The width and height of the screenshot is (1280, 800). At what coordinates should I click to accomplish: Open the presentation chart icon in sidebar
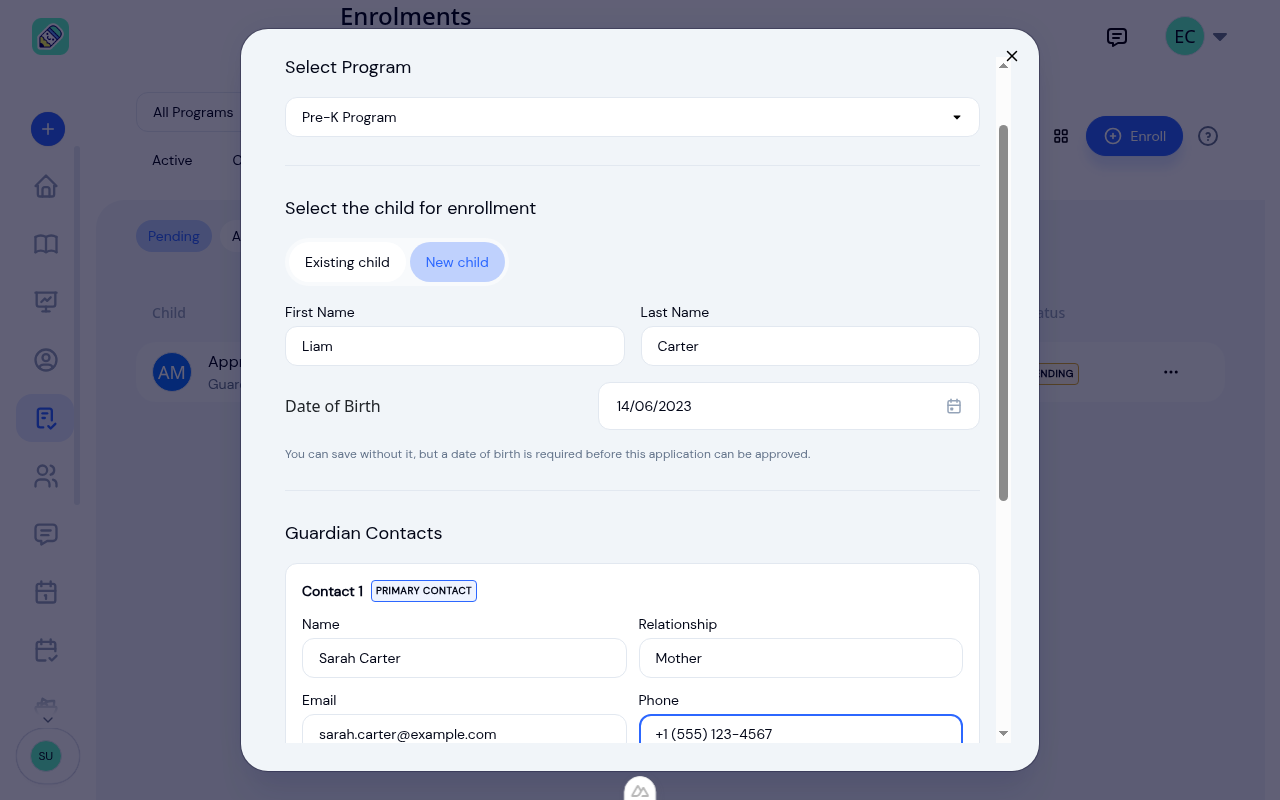[46, 301]
